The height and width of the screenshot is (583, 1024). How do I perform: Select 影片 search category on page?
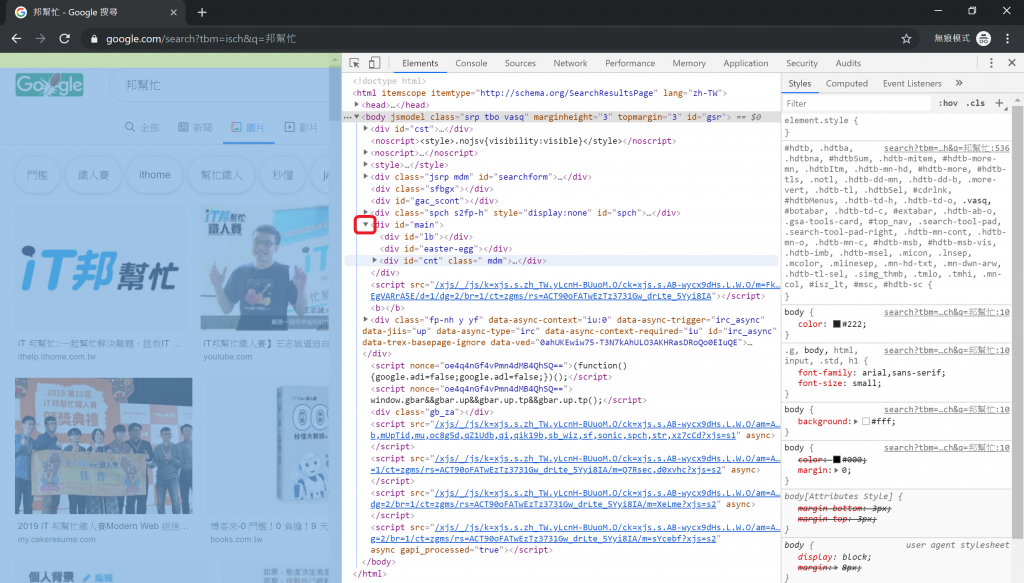[x=301, y=127]
